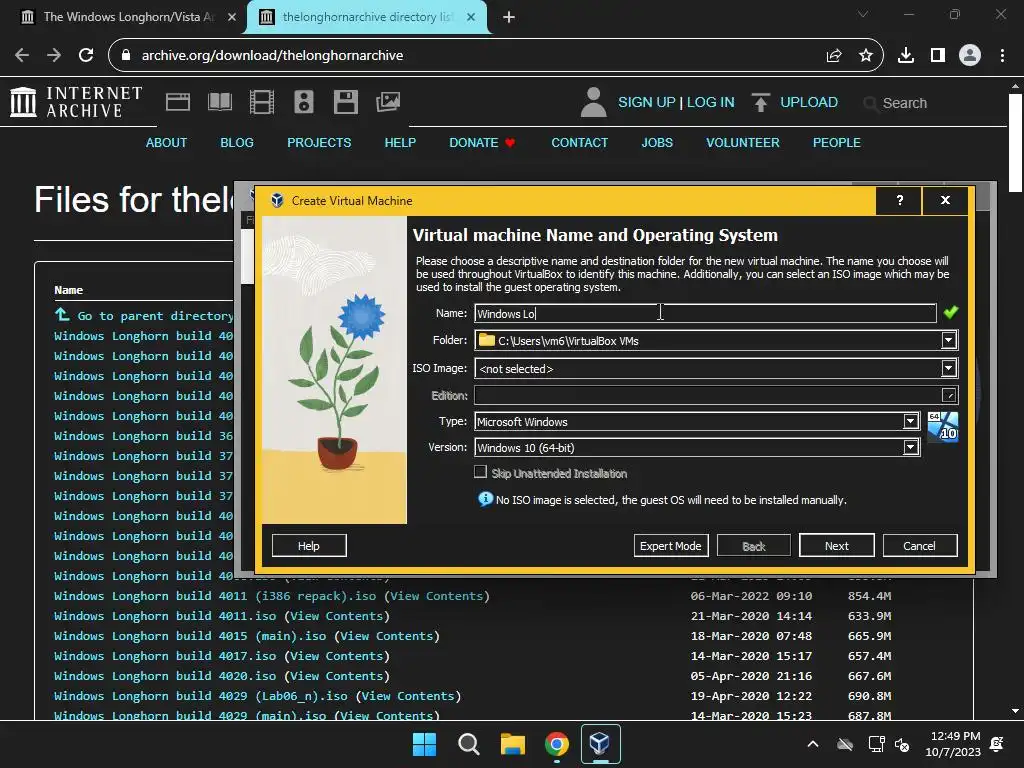Open Chrome tab search chevron
This screenshot has height=768, width=1024.
(863, 14)
